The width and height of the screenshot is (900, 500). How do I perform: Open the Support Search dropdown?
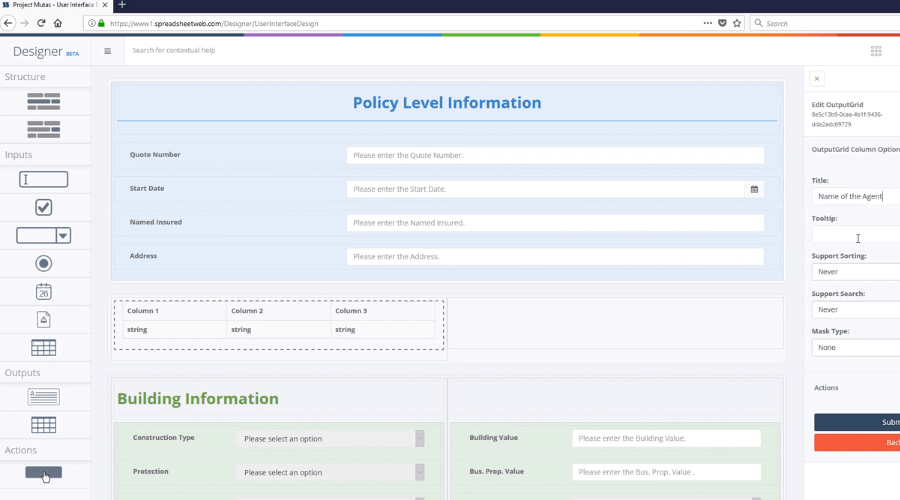click(x=856, y=309)
